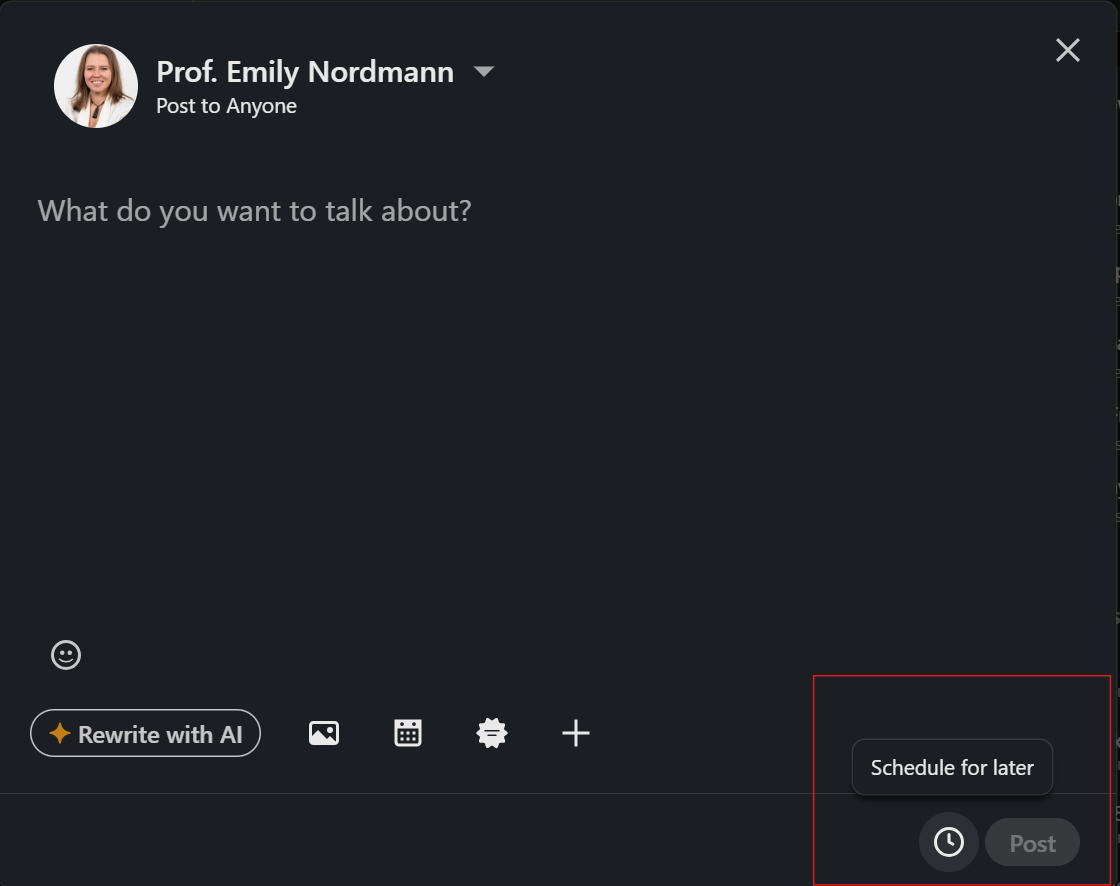
Task: Change audience via 'Post to Anyone'
Action: click(226, 106)
